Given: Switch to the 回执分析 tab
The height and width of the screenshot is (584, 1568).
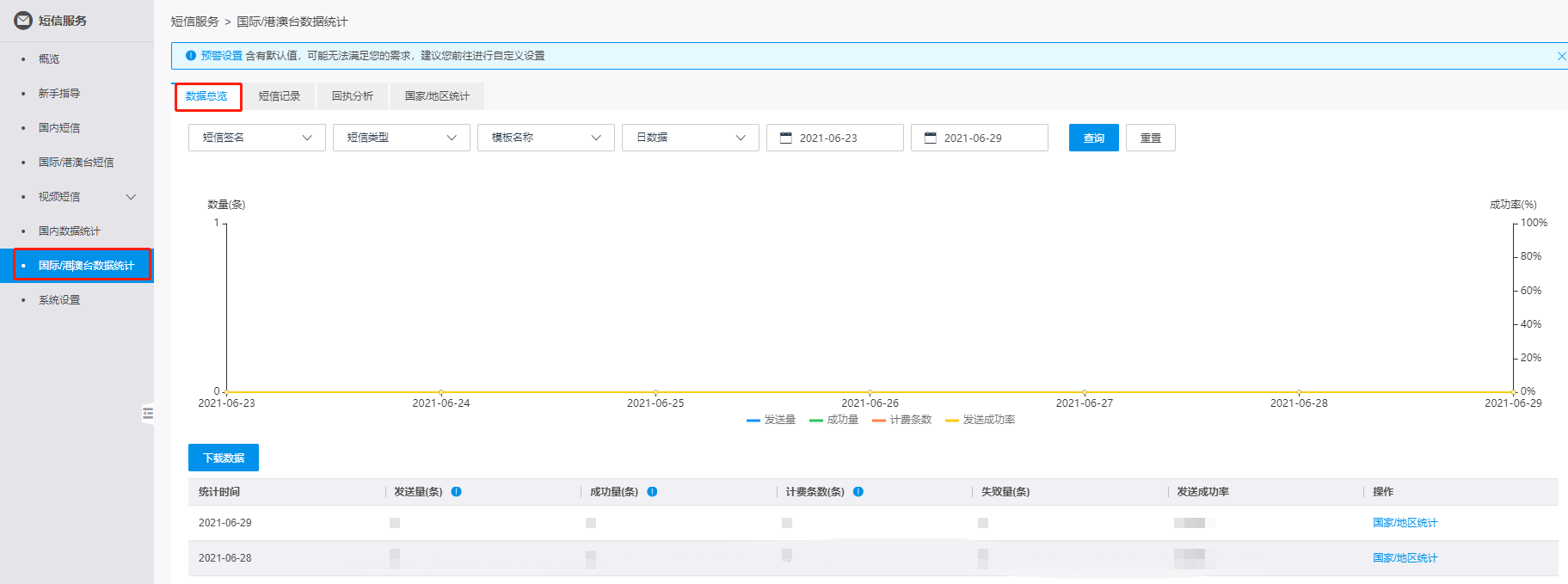Looking at the screenshot, I should tap(353, 96).
